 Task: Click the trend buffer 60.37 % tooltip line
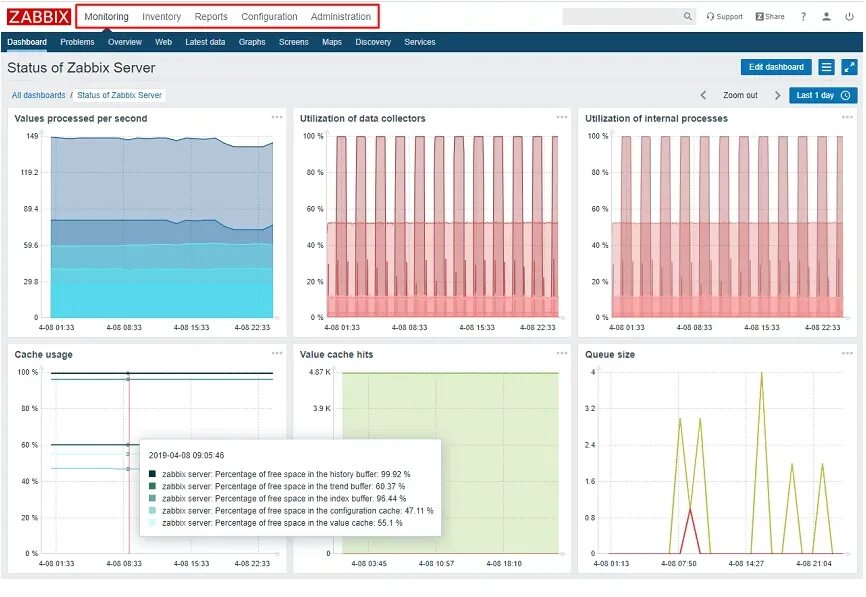pyautogui.click(x=283, y=486)
